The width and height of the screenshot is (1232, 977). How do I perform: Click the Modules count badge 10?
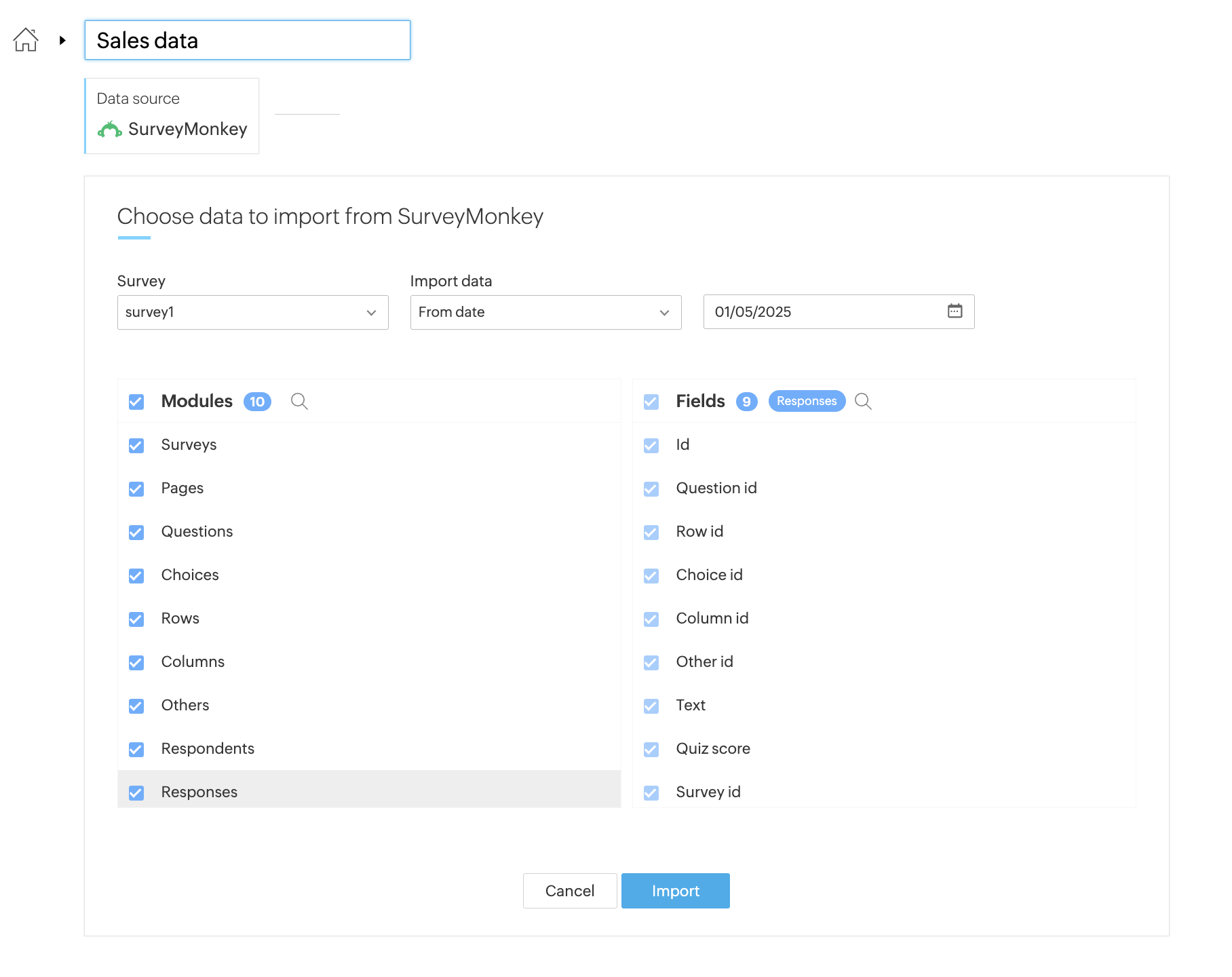[257, 402]
